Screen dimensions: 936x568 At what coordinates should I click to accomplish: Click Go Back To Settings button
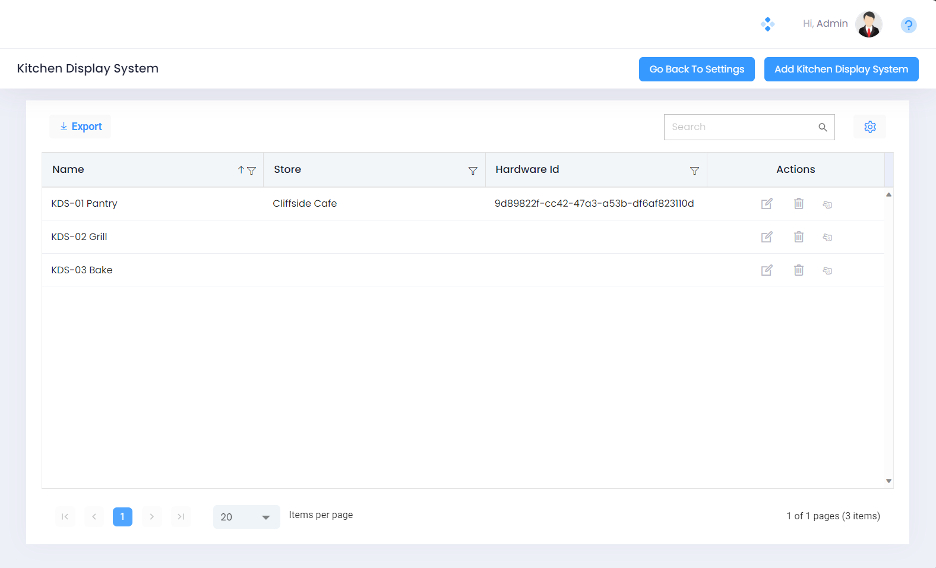coord(696,69)
